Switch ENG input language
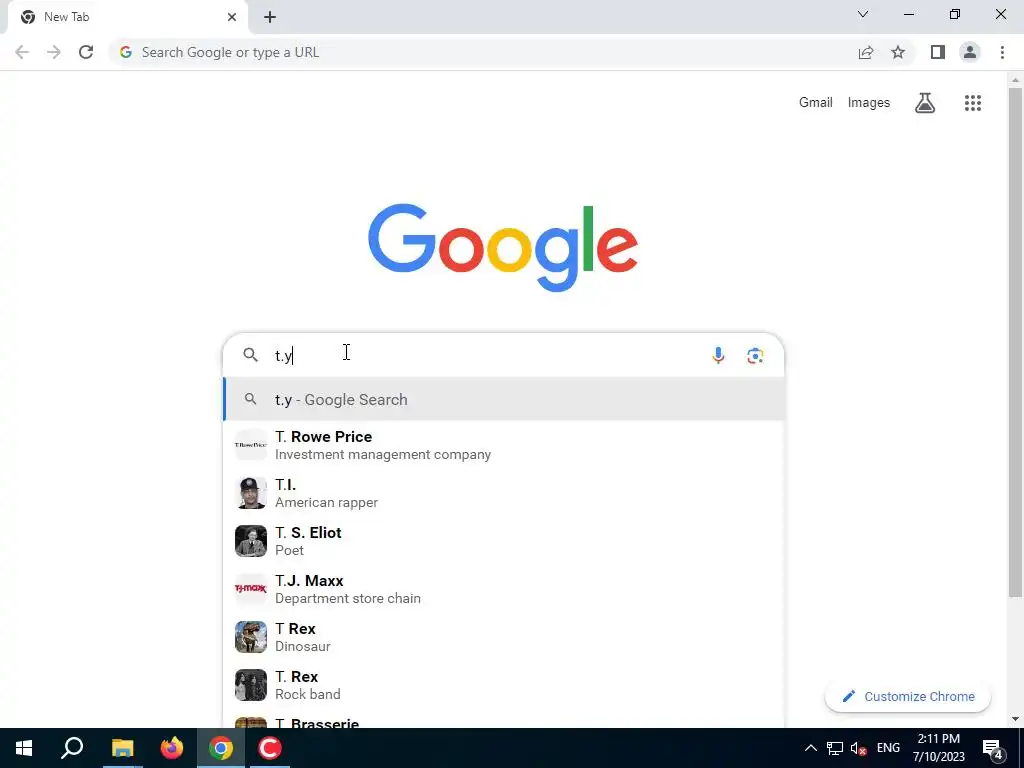 click(x=888, y=748)
